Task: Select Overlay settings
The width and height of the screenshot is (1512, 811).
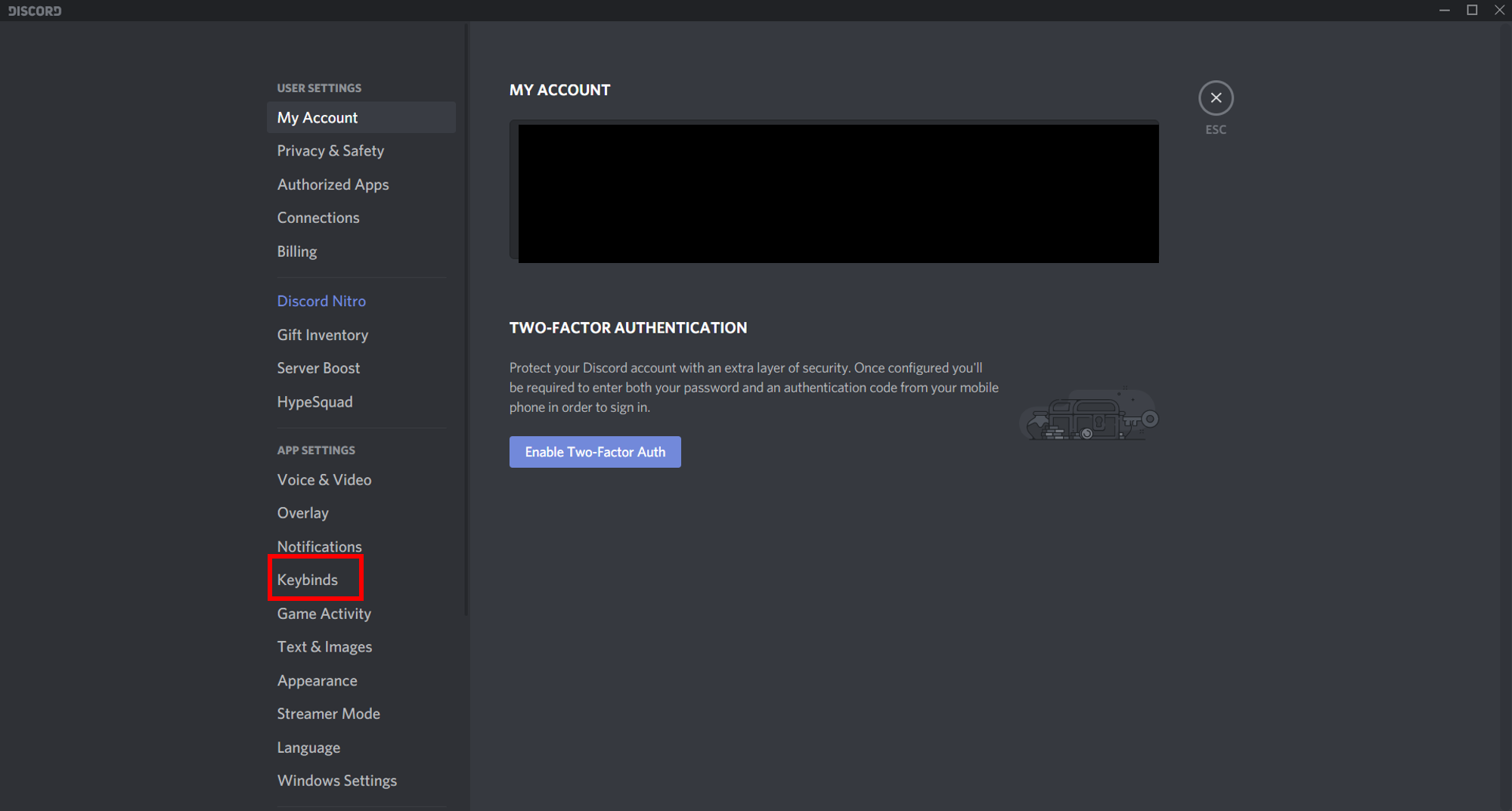Action: click(361, 513)
